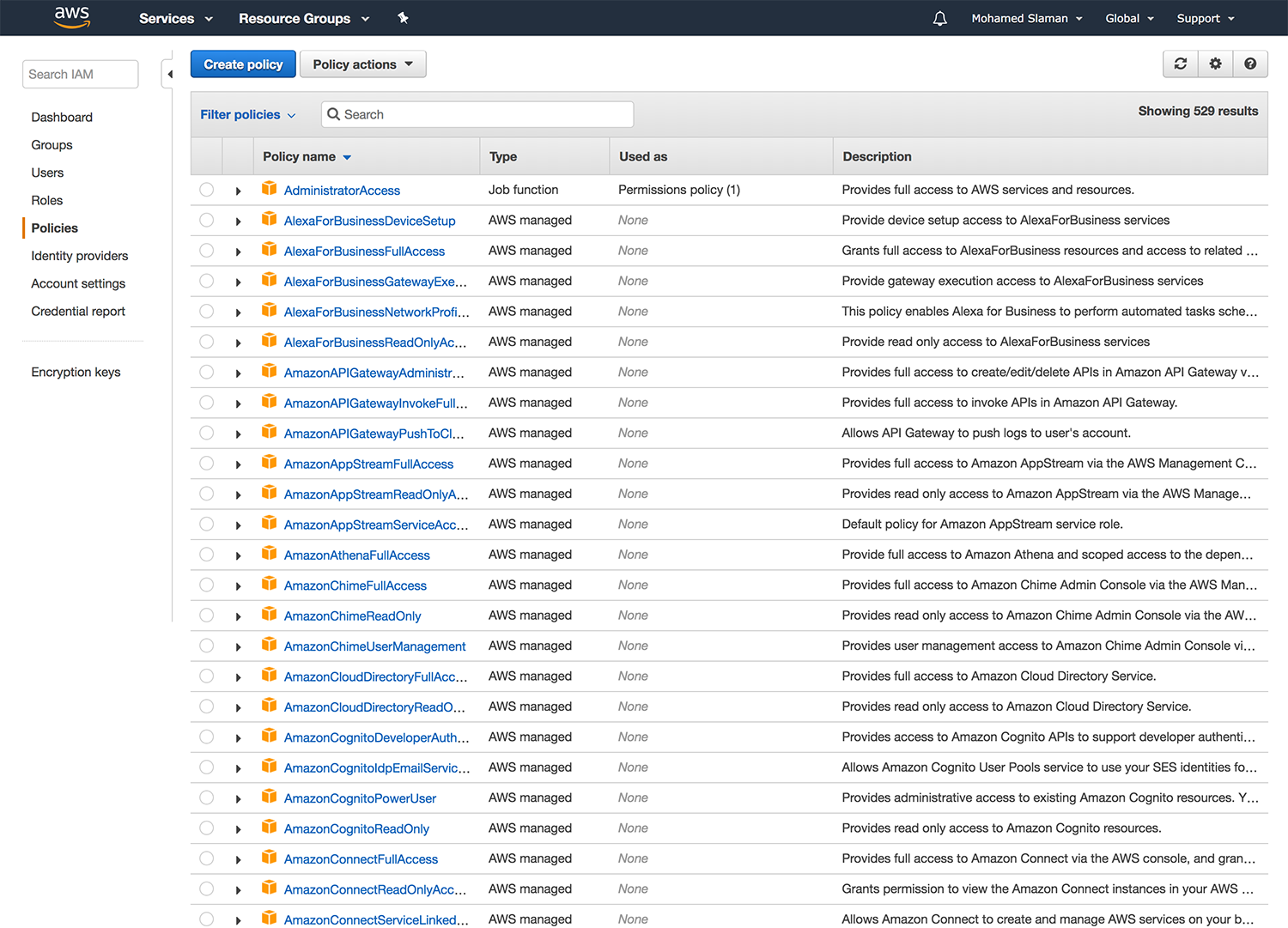Click the AlexaForBusinessFullAccess policy cube icon
Screen dimensions: 1288x928
click(x=270, y=249)
